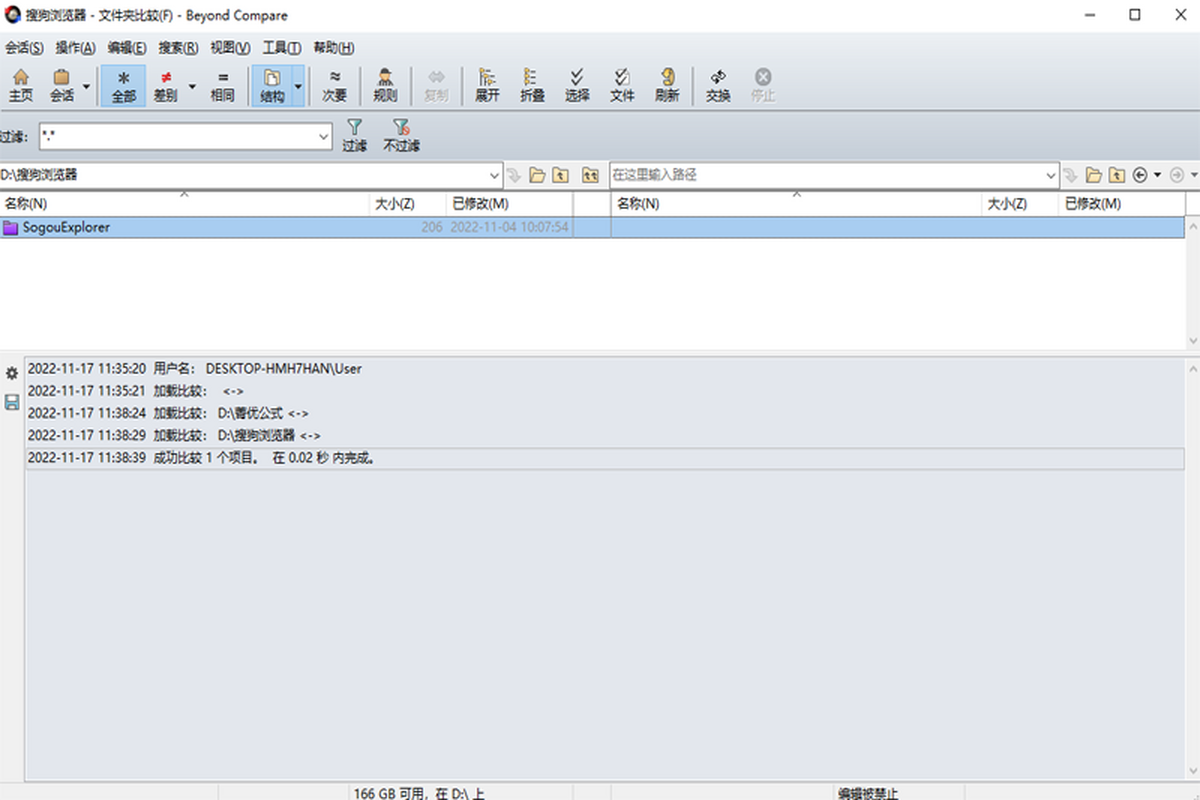The height and width of the screenshot is (800, 1200).
Task: Open the 会话 toolbar dropdown arrow
Action: coord(86,86)
